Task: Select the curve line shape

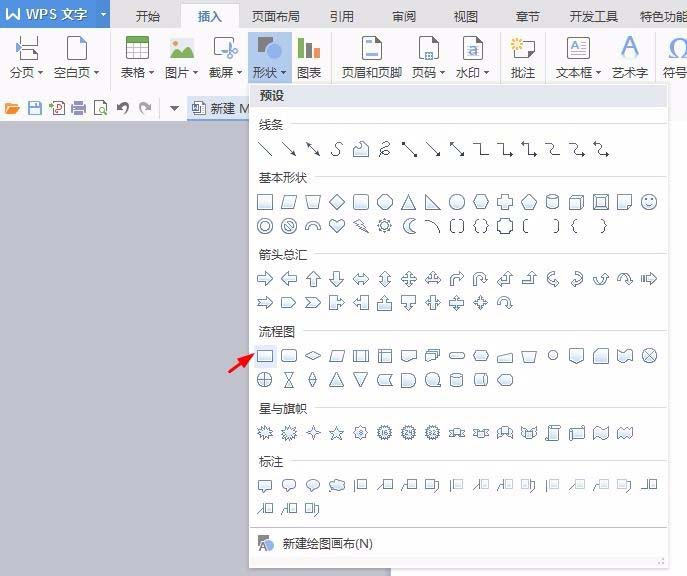Action: (336, 149)
